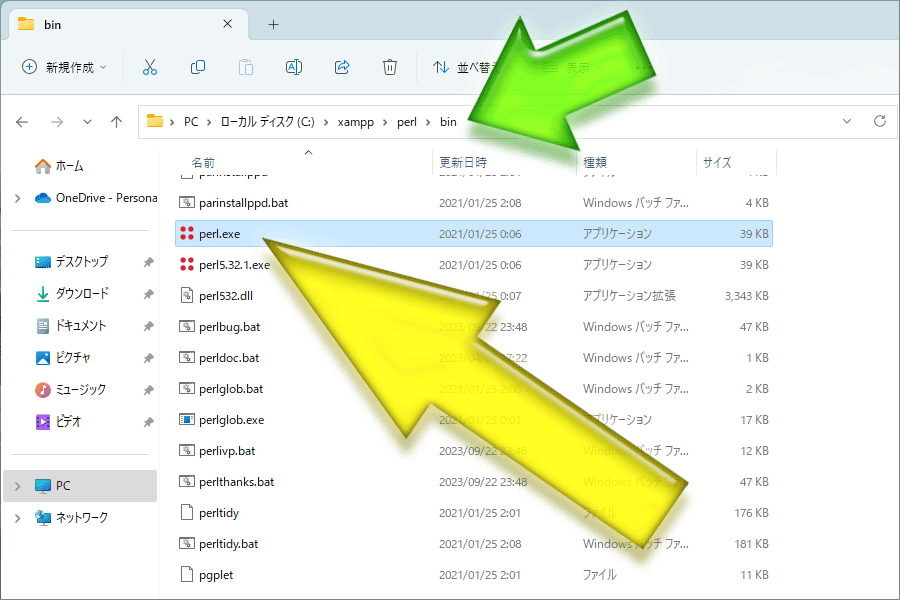
Task: Click the xampp breadcrumb segment
Action: (x=356, y=122)
